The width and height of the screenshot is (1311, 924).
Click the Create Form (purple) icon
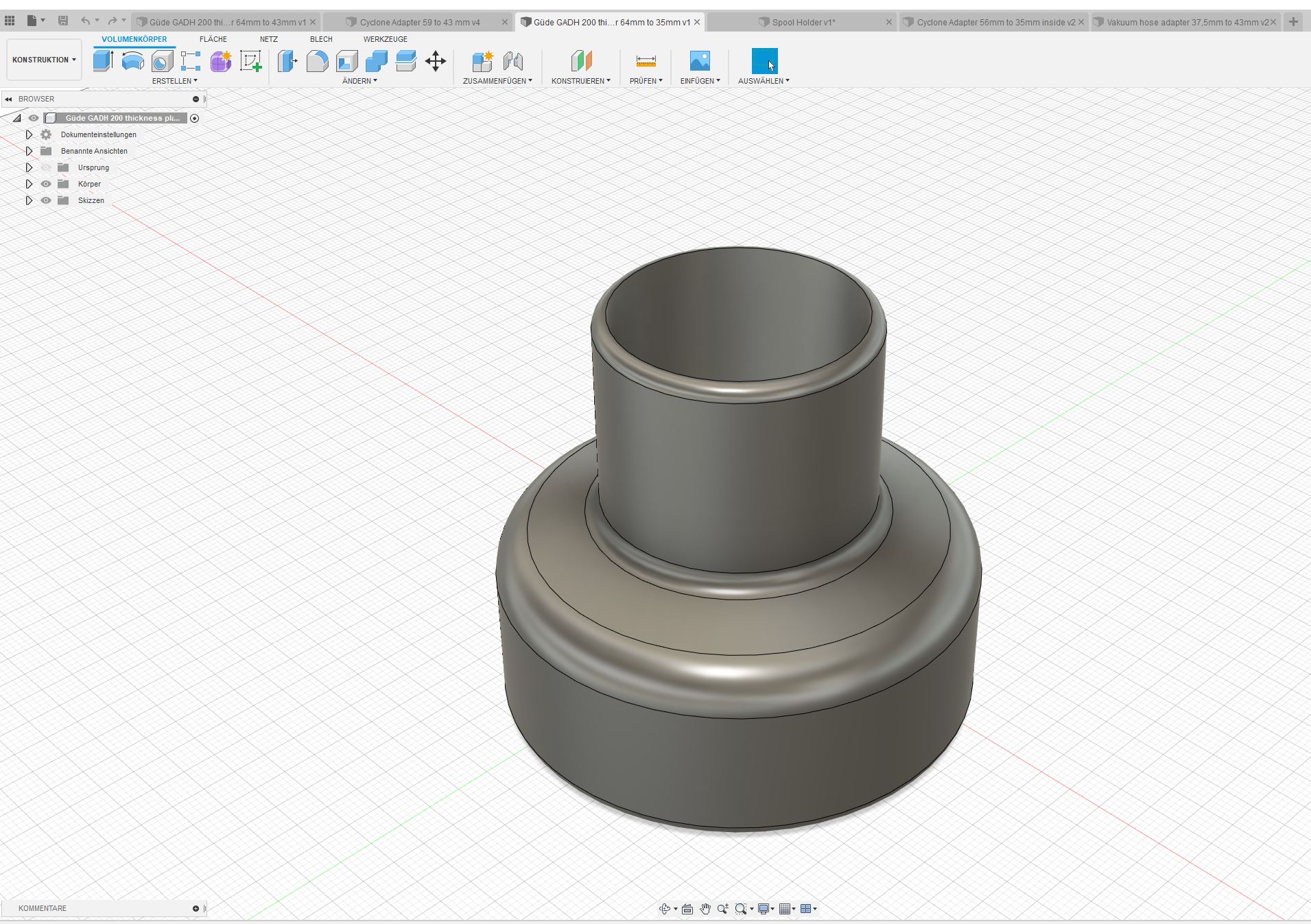220,61
